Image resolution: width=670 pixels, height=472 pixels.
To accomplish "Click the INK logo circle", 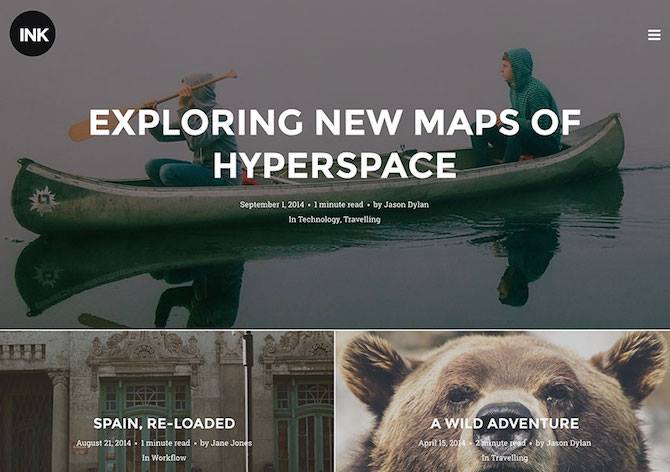I will point(32,33).
